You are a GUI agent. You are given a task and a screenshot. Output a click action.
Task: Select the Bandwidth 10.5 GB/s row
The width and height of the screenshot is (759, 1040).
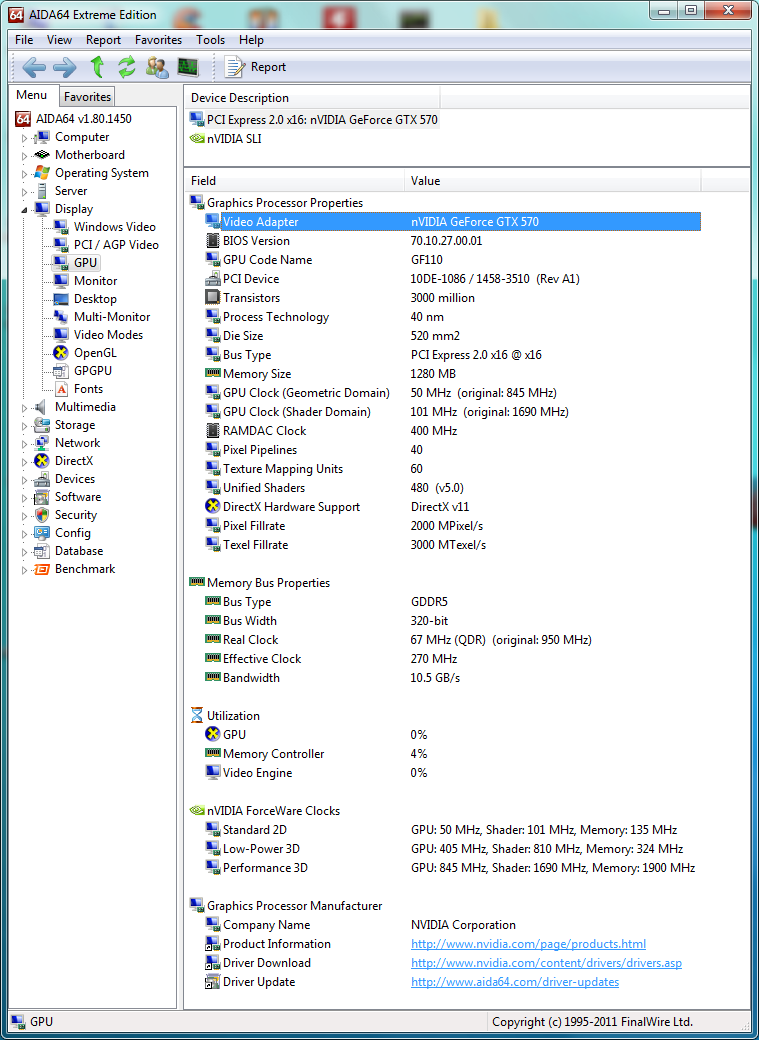[x=445, y=678]
